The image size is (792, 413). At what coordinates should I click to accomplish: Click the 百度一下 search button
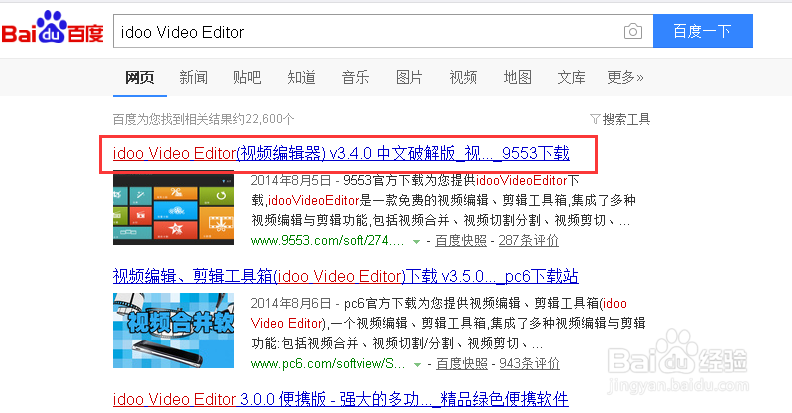(x=703, y=31)
